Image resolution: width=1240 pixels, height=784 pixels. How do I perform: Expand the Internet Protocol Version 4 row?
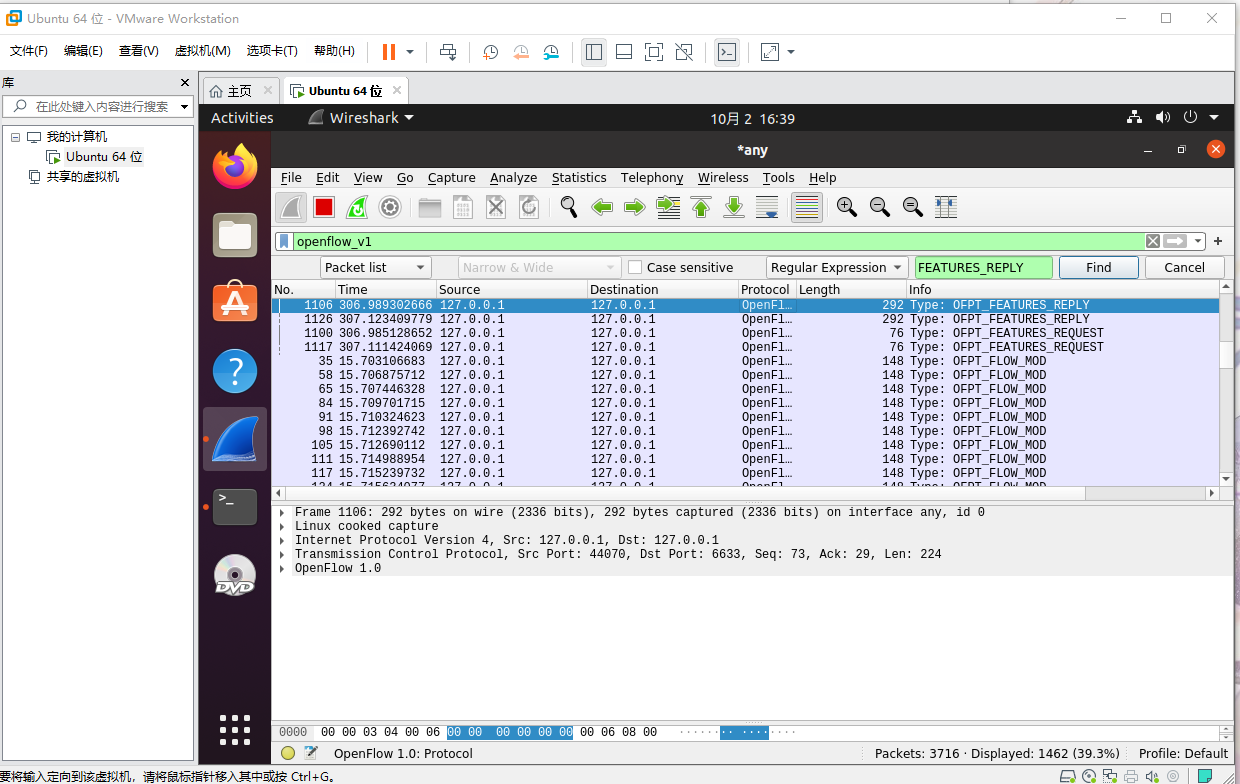click(282, 540)
